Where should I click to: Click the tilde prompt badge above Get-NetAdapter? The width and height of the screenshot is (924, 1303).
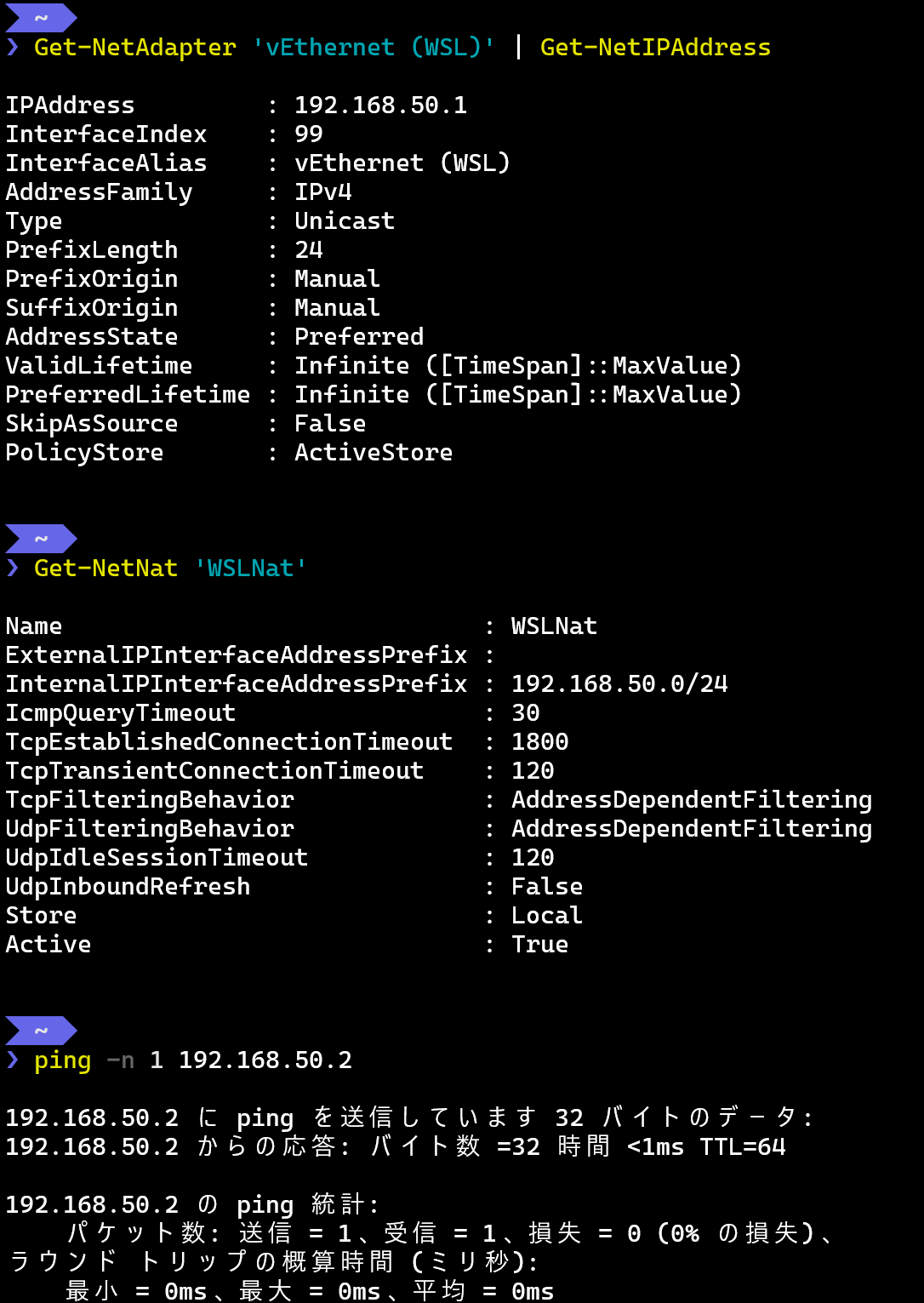(40, 18)
